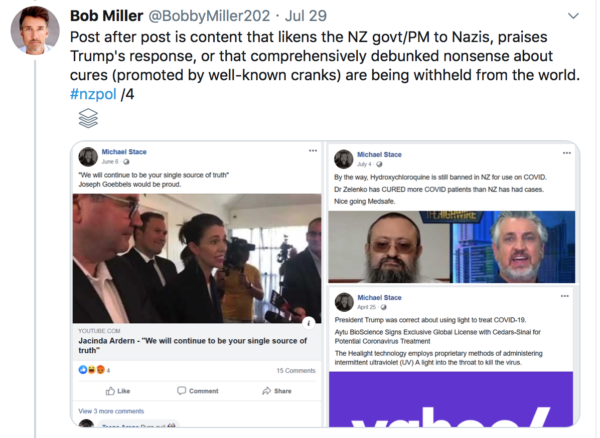Click the info icon on video thumbnail

(x=308, y=323)
